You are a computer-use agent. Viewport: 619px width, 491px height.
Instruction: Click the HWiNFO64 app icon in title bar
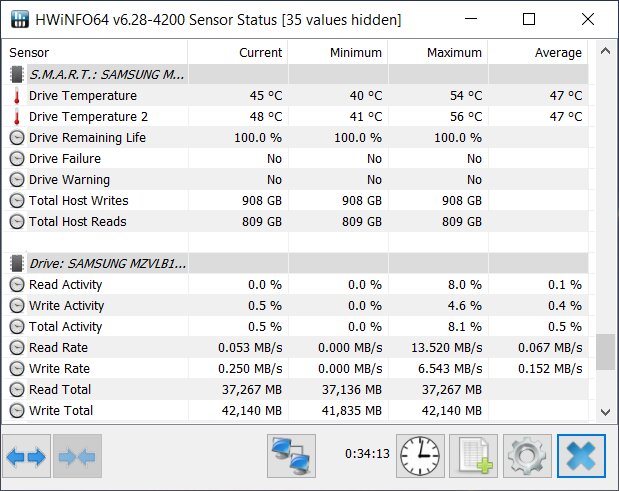[x=20, y=19]
